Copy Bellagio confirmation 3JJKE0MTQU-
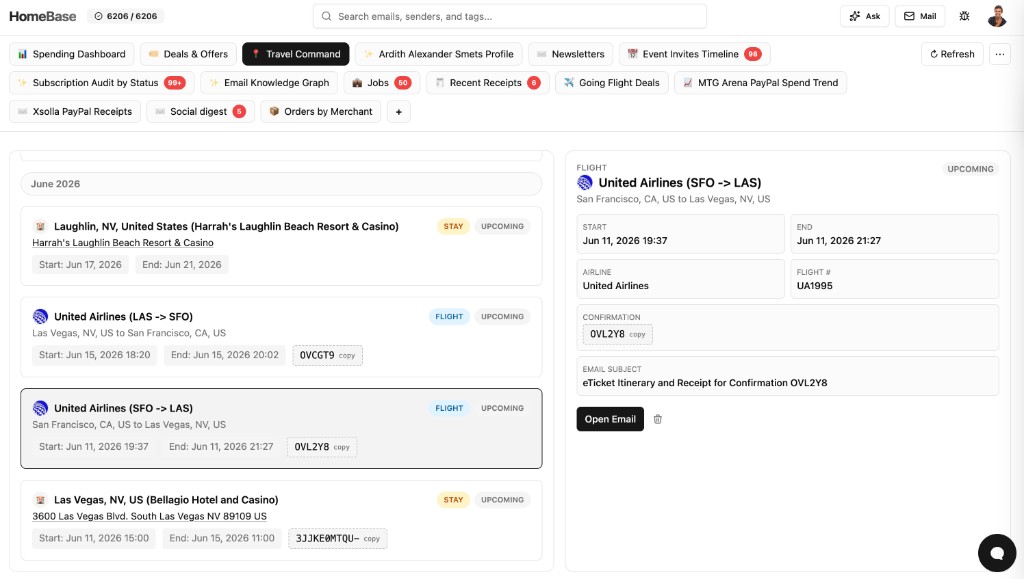Image resolution: width=1024 pixels, height=579 pixels. (372, 539)
